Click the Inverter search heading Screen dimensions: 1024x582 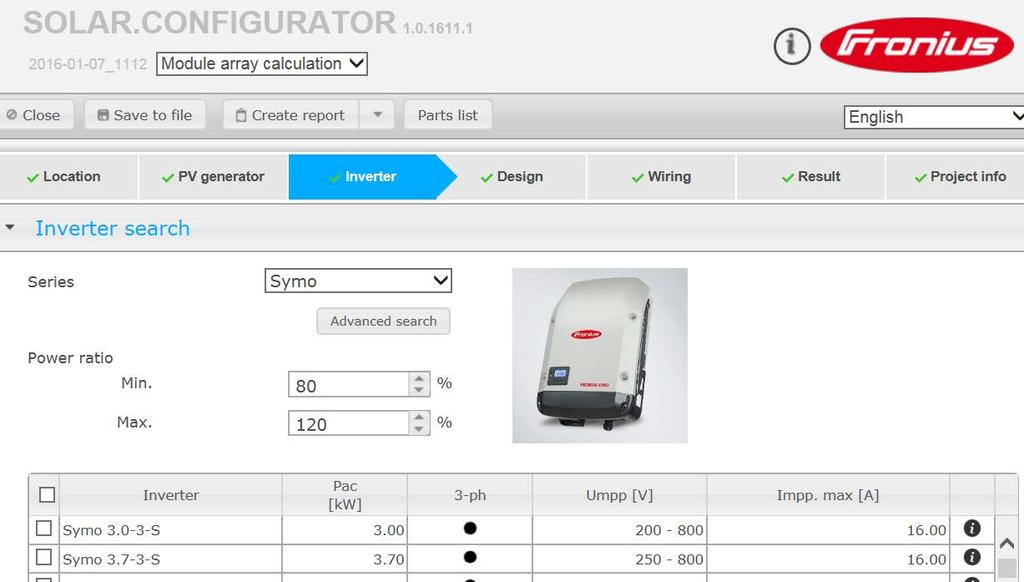click(x=112, y=229)
